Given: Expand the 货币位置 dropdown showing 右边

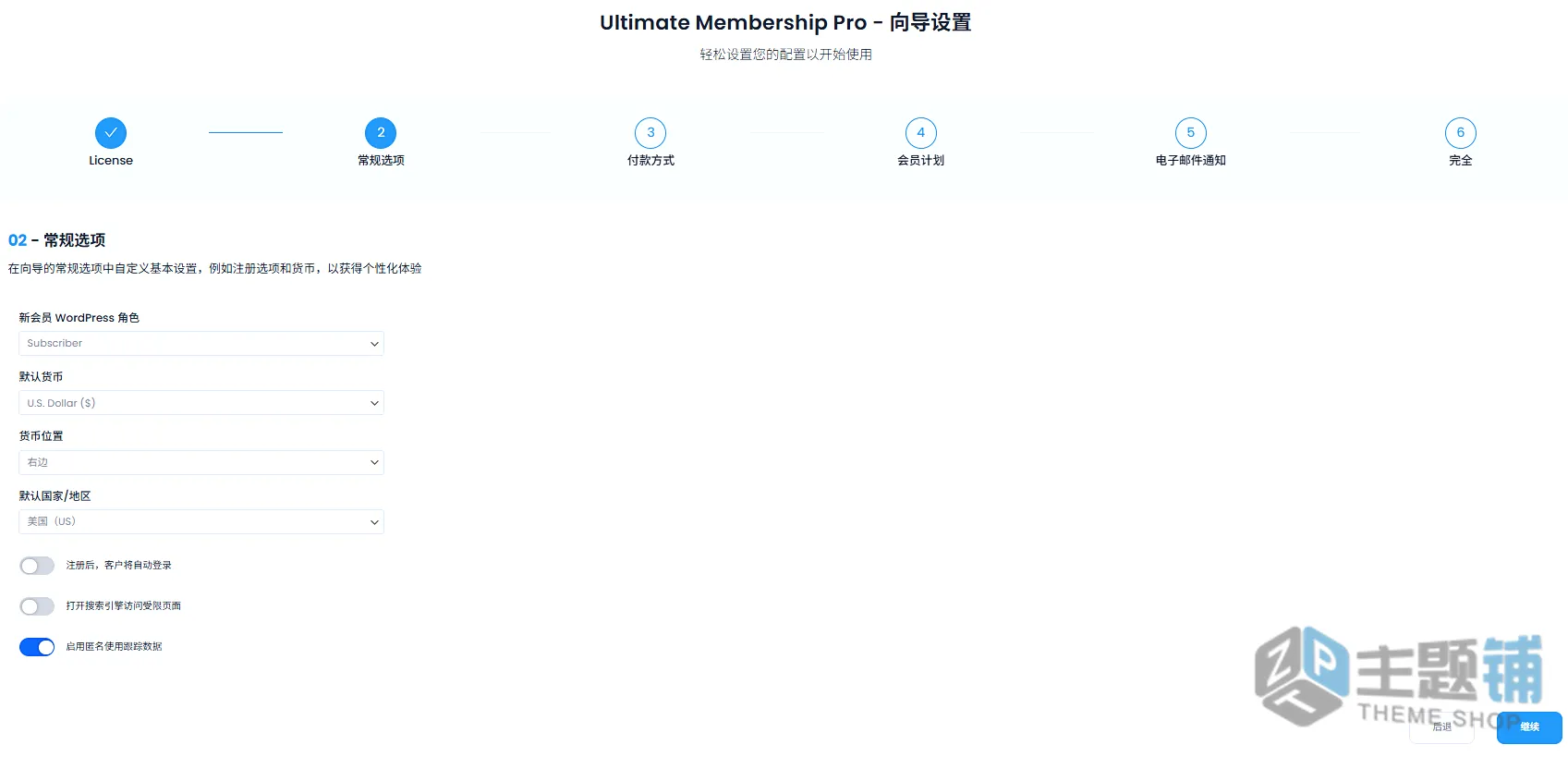Looking at the screenshot, I should coord(201,462).
